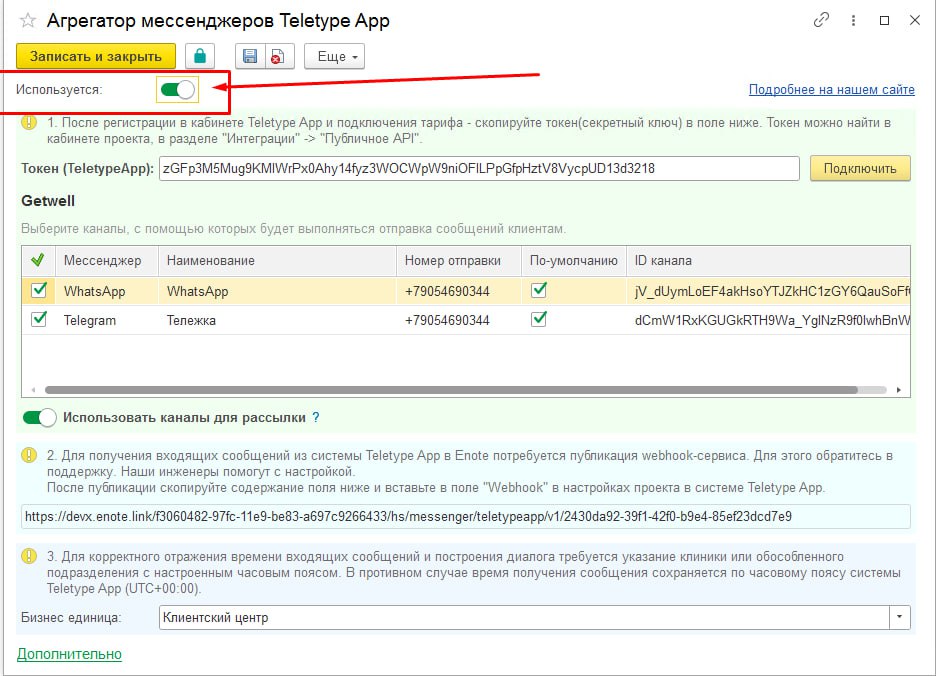Click warning icon beside step 1 text
Viewport: 936px width, 676px height.
click(x=29, y=122)
